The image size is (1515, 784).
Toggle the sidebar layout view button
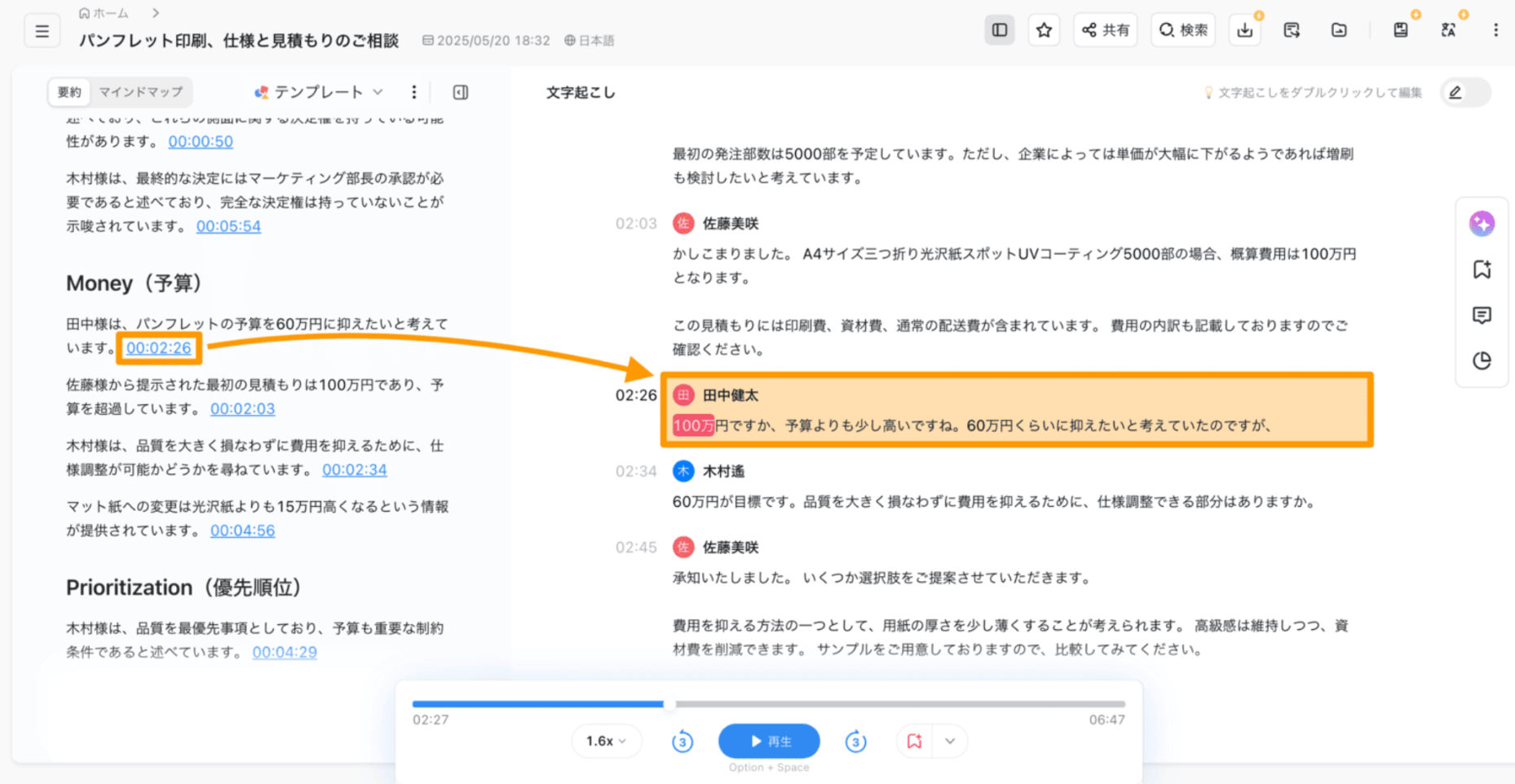[x=999, y=31]
